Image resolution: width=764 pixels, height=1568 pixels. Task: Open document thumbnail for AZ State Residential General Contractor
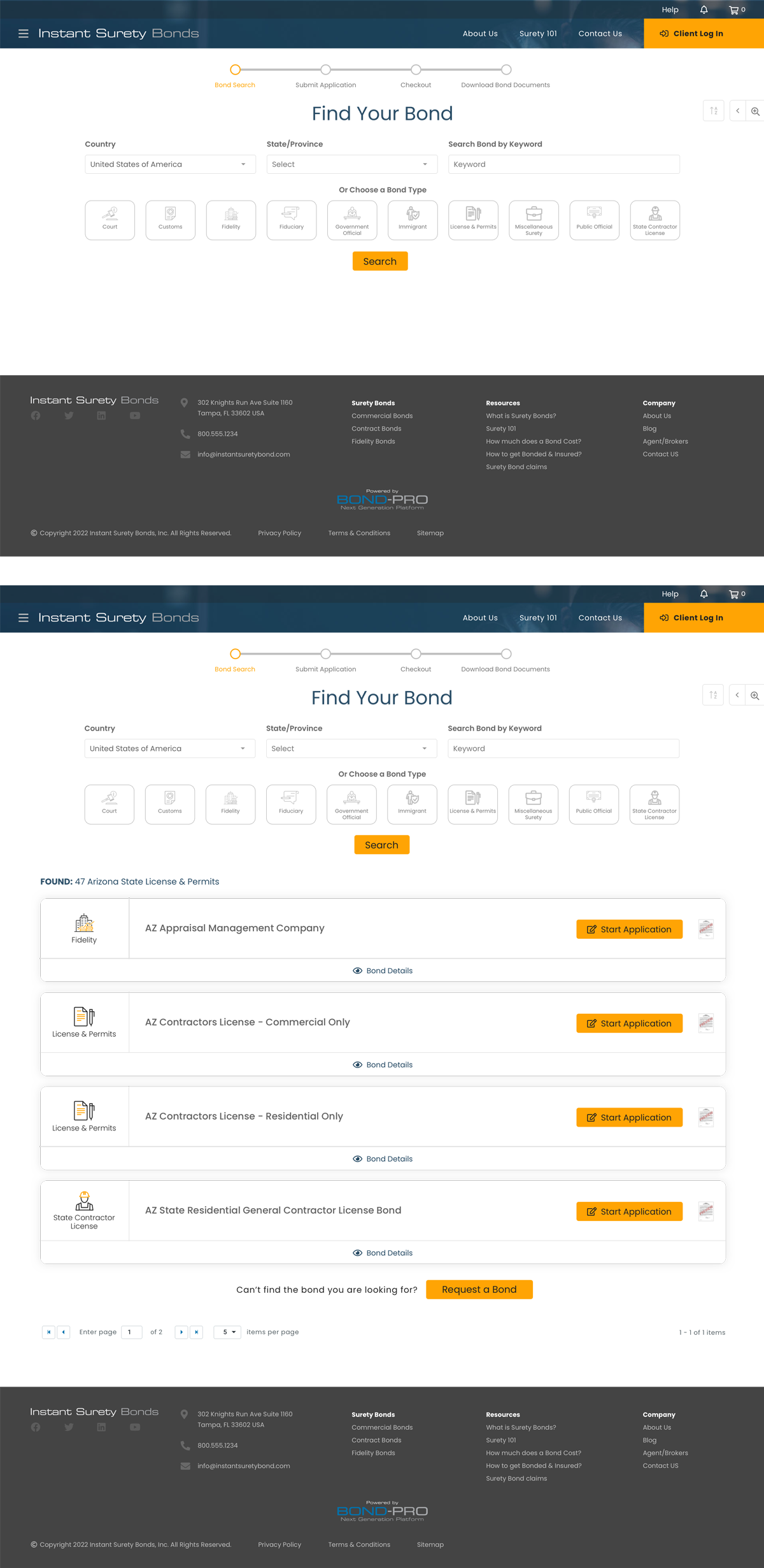pyautogui.click(x=705, y=1211)
